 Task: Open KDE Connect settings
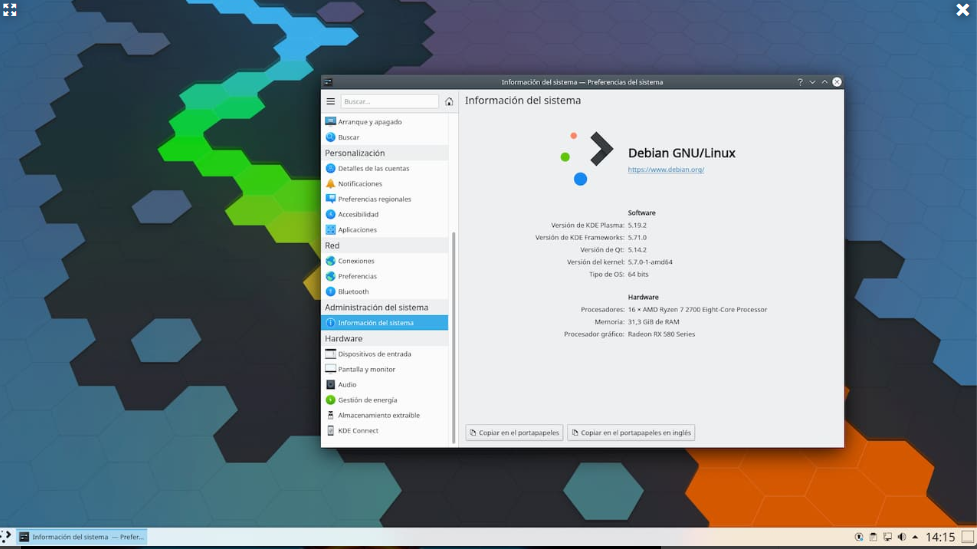click(x=384, y=431)
